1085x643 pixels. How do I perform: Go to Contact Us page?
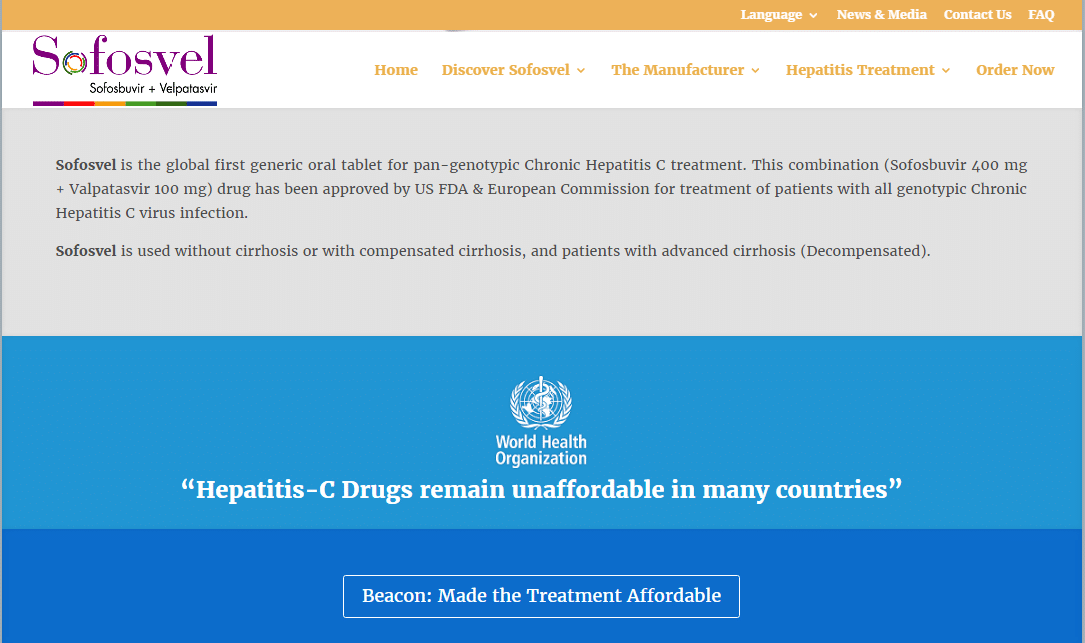[x=977, y=15]
